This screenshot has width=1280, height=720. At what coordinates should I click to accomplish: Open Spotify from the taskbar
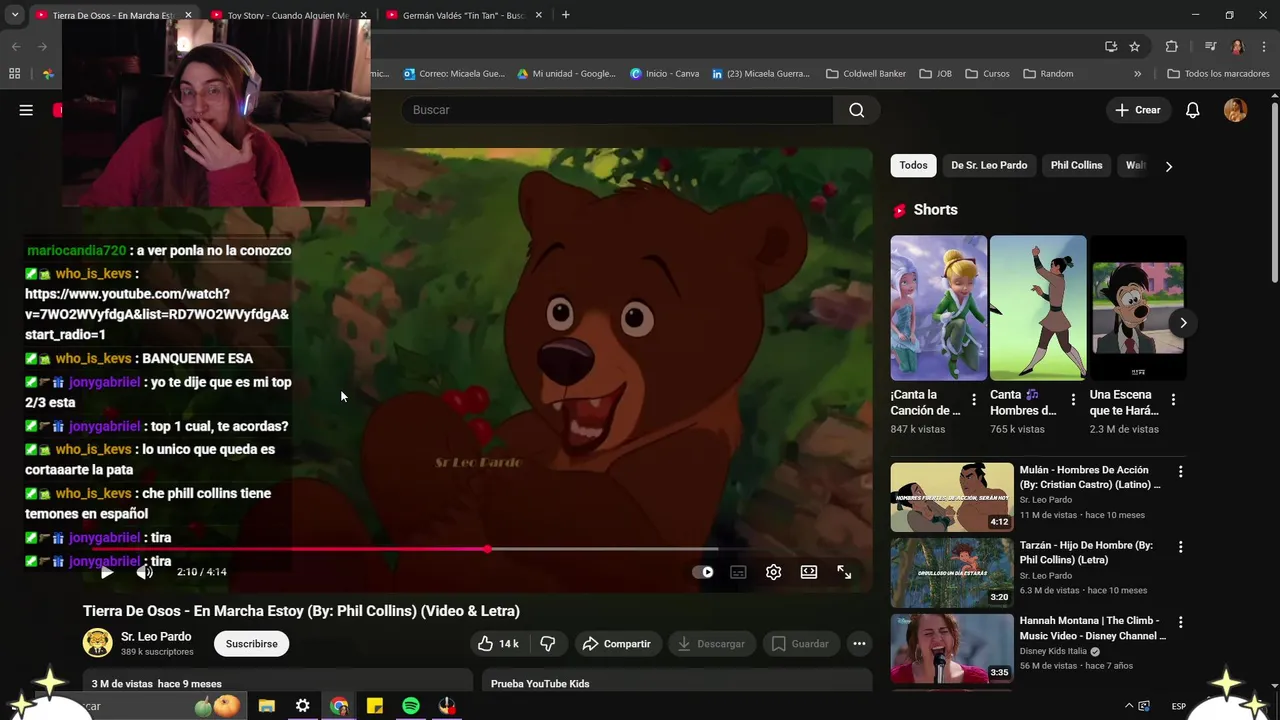click(x=411, y=706)
